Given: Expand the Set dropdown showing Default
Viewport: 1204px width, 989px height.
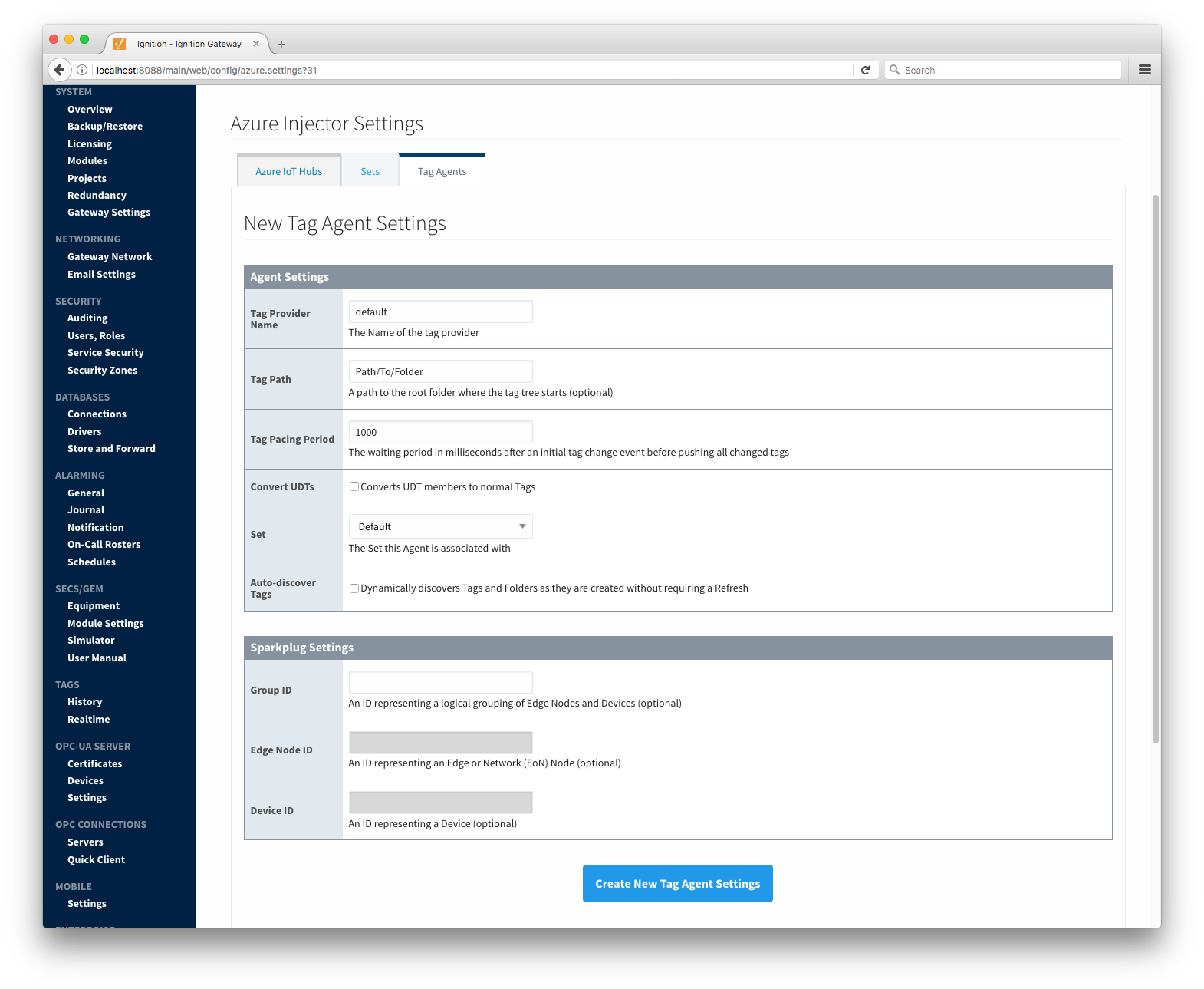Looking at the screenshot, I should pyautogui.click(x=440, y=526).
